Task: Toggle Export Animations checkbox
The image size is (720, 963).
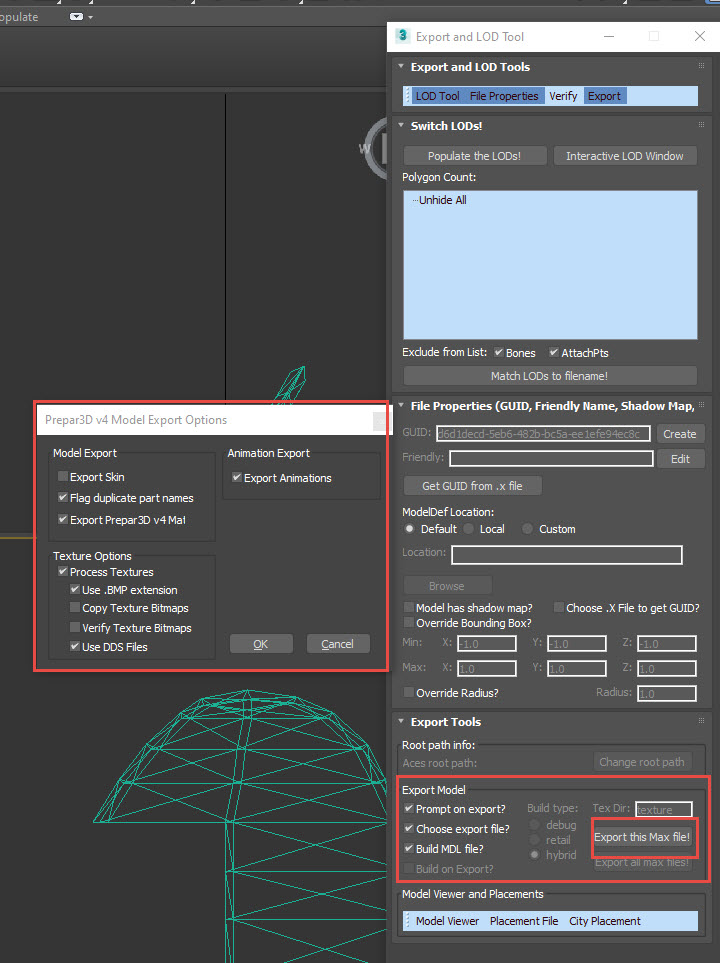Action: click(x=237, y=477)
